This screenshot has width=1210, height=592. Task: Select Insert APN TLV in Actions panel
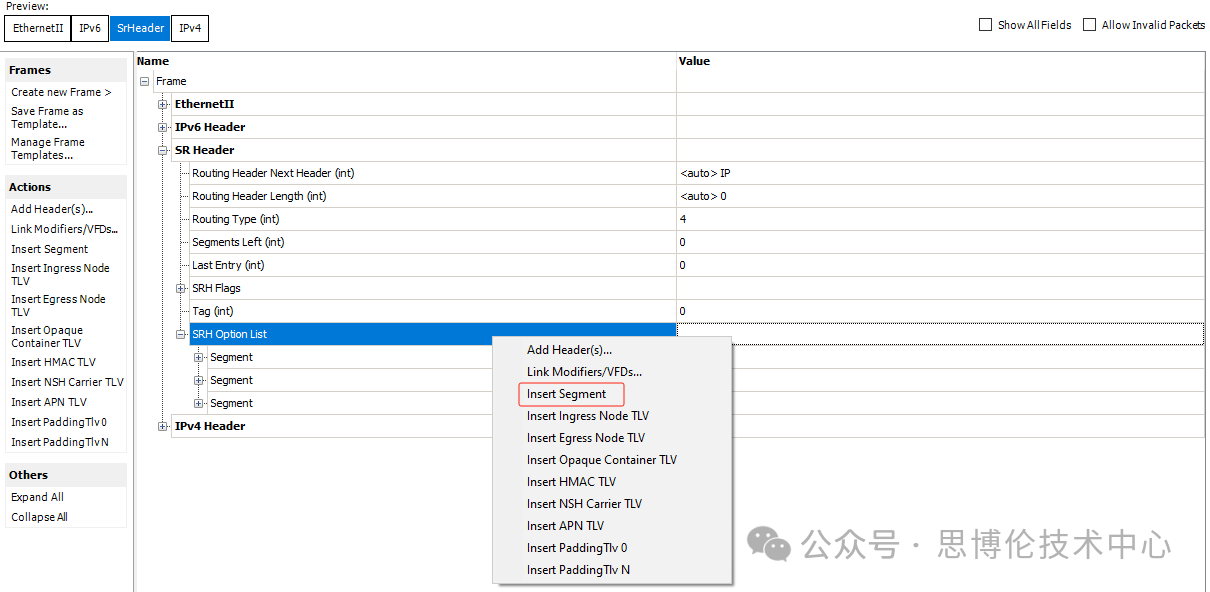click(x=49, y=402)
